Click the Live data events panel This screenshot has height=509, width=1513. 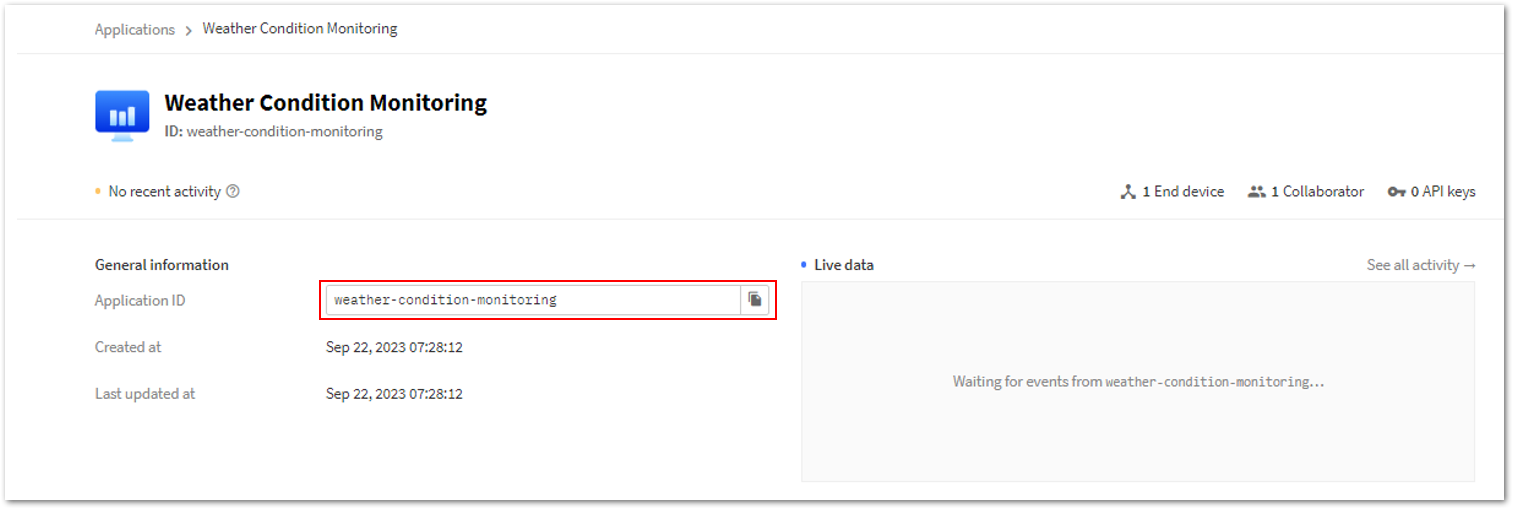click(x=1138, y=381)
